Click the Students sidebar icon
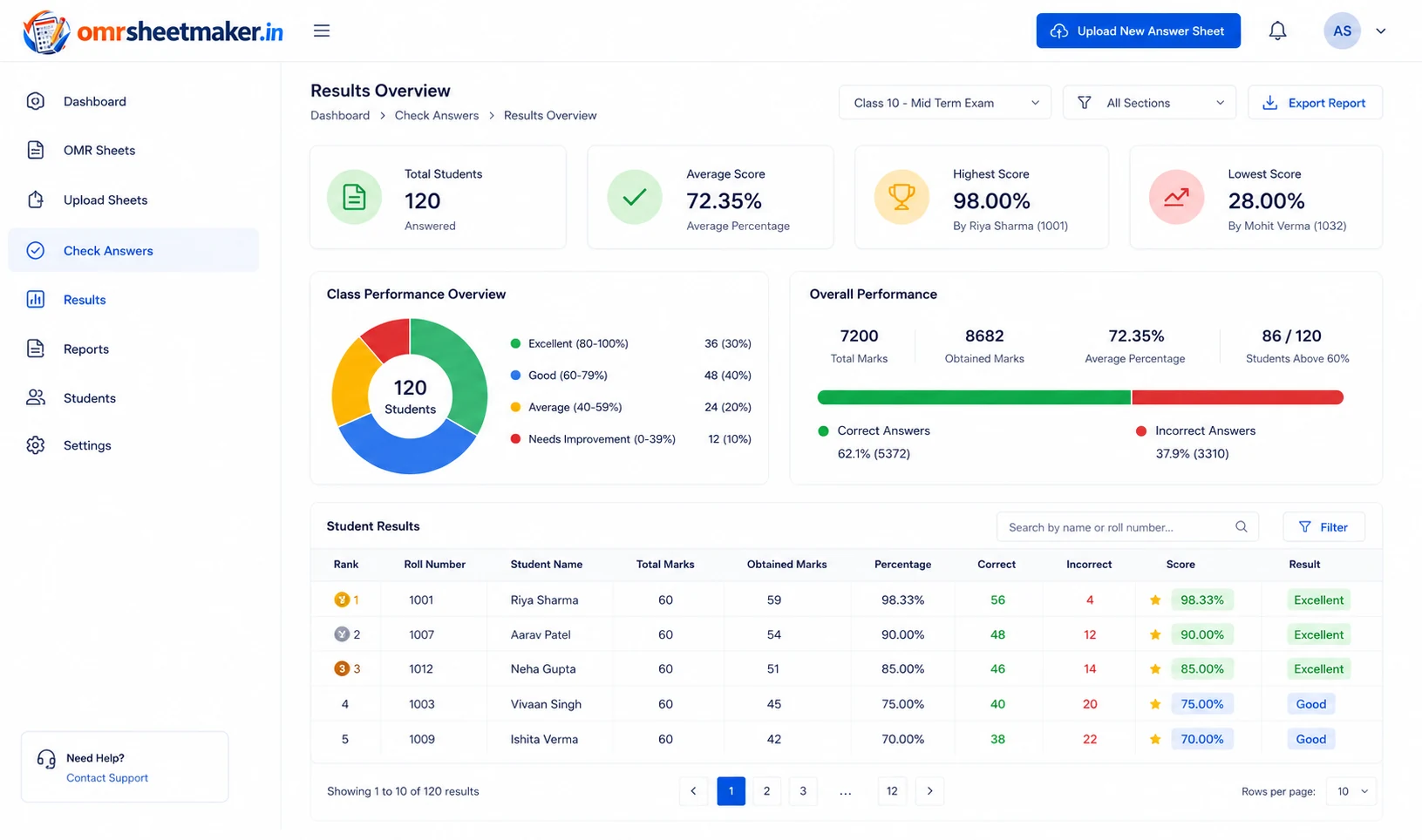The image size is (1422, 840). (x=36, y=398)
